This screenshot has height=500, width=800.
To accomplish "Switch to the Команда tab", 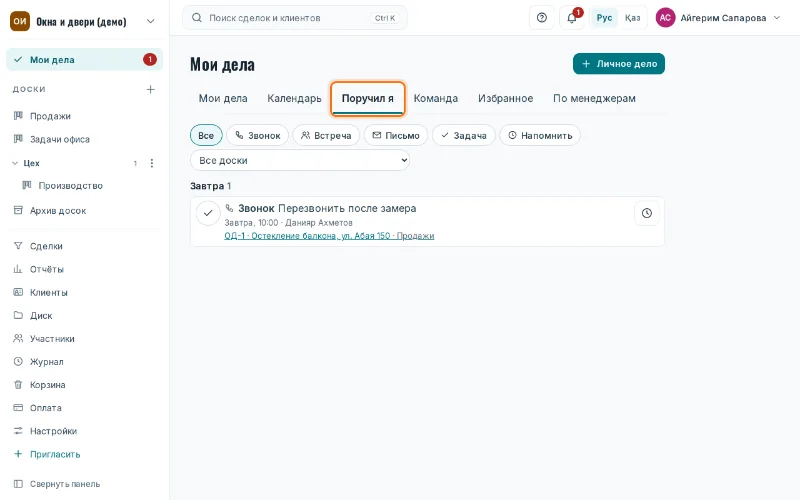I will click(x=436, y=98).
